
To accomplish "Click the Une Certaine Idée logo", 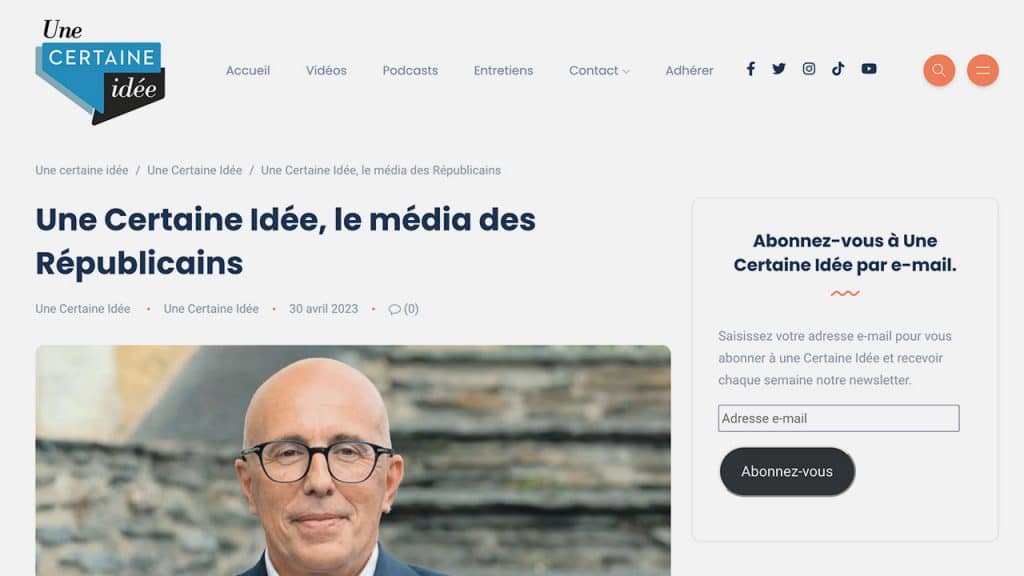I will click(x=100, y=72).
